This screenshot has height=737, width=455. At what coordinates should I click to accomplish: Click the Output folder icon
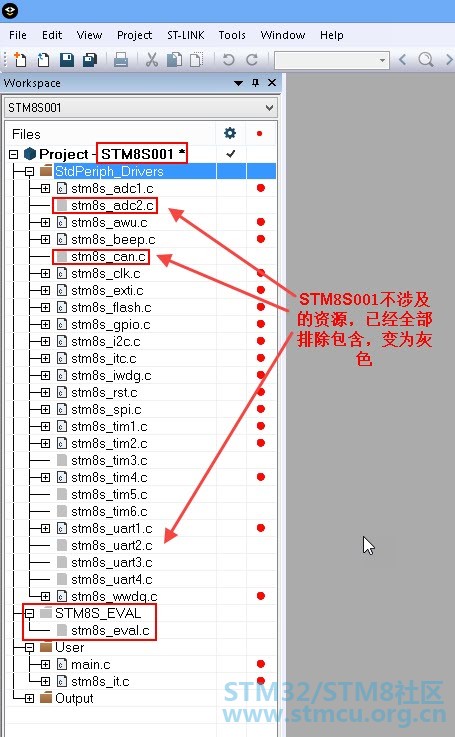[46, 698]
